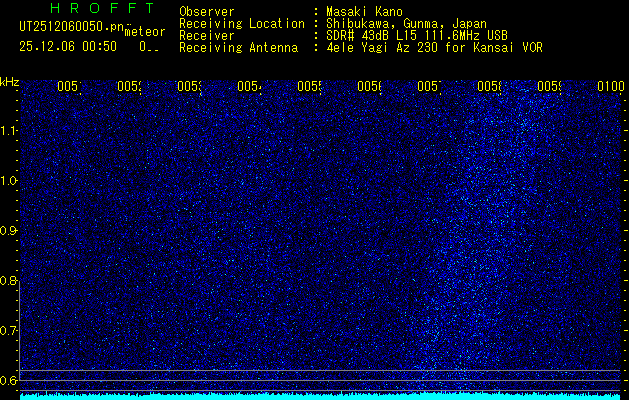Click the 0059 time marker
Viewport: 629px width, 400px height.
549,86
